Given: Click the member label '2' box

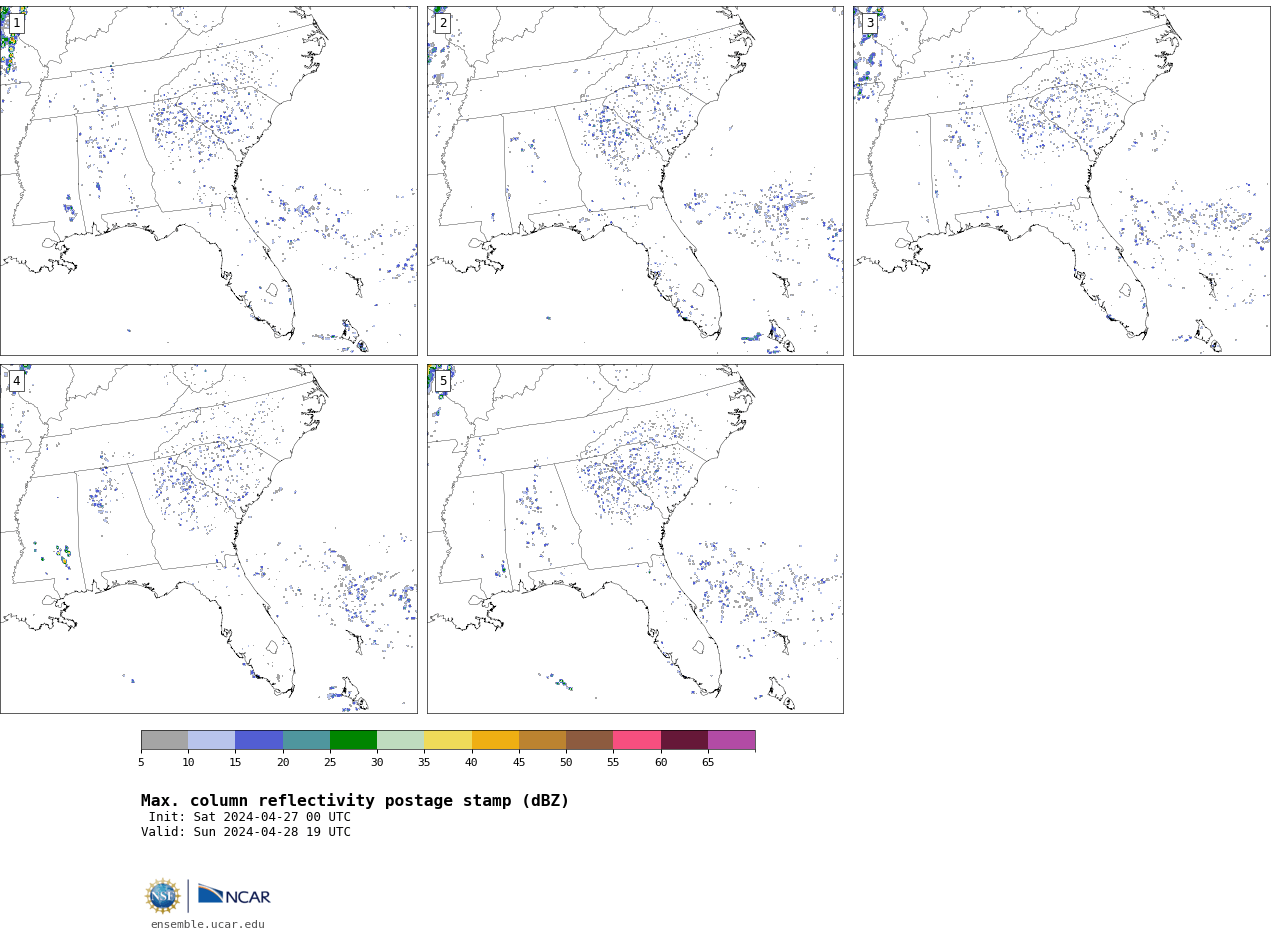Looking at the screenshot, I should tap(443, 23).
